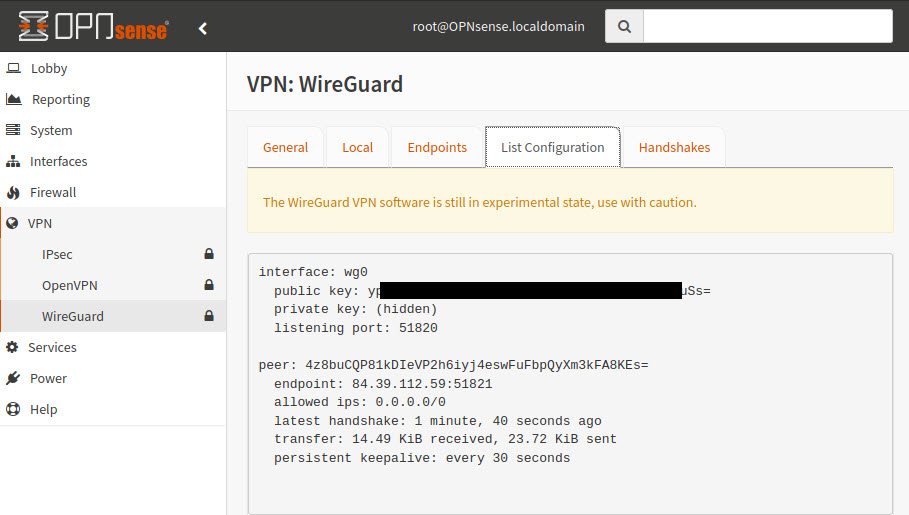Image resolution: width=909 pixels, height=515 pixels.
Task: Click the lock icon beside OpenVPN
Action: coord(209,285)
